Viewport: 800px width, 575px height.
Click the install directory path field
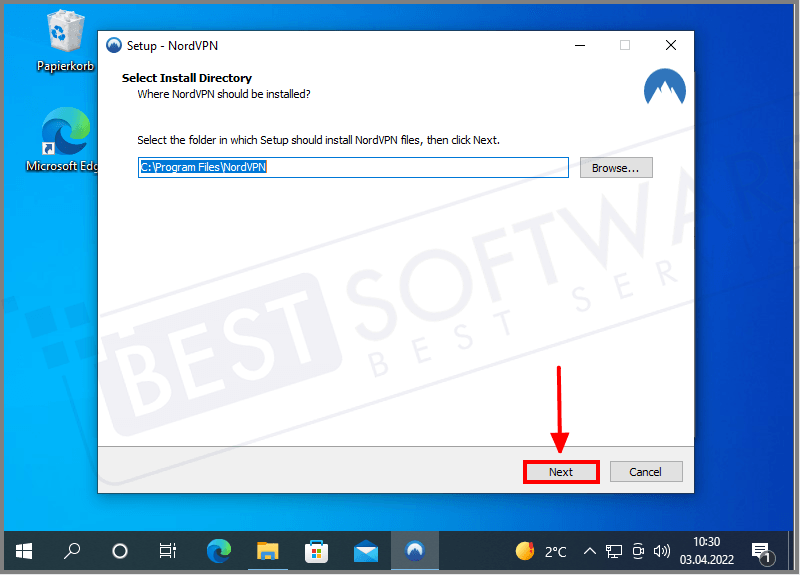pyautogui.click(x=352, y=168)
